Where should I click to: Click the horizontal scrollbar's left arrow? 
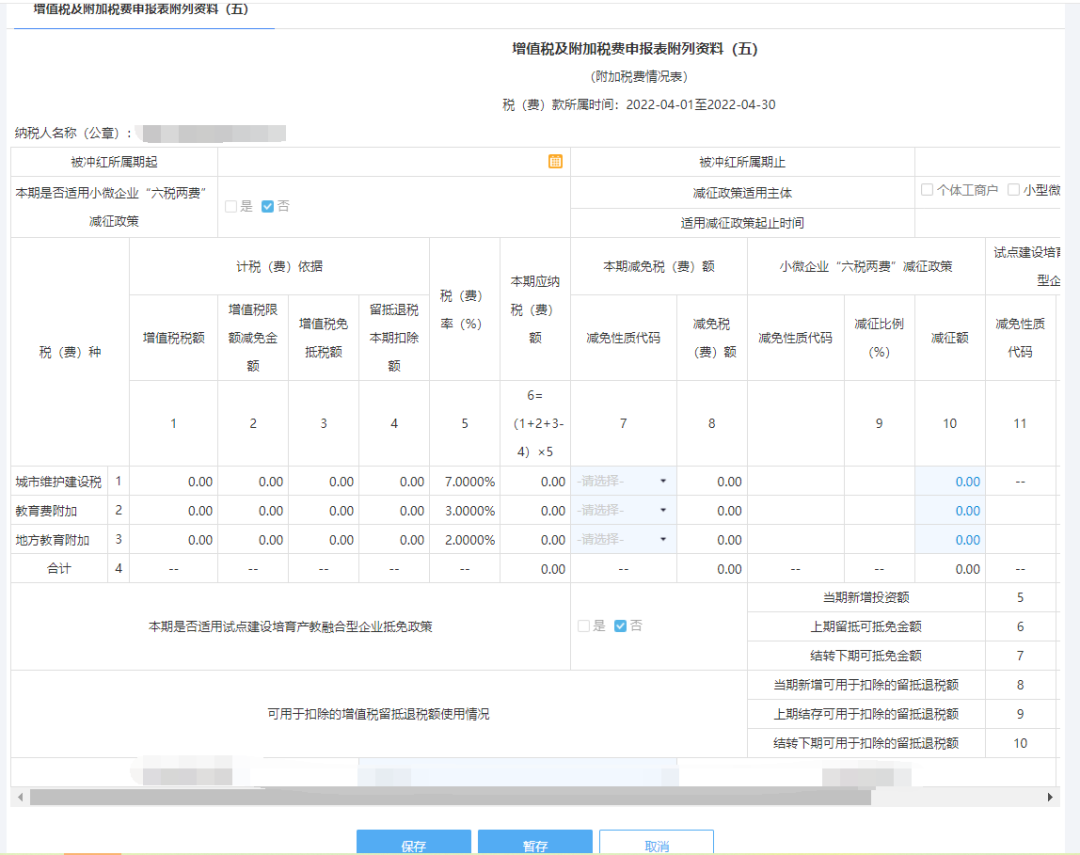point(21,797)
